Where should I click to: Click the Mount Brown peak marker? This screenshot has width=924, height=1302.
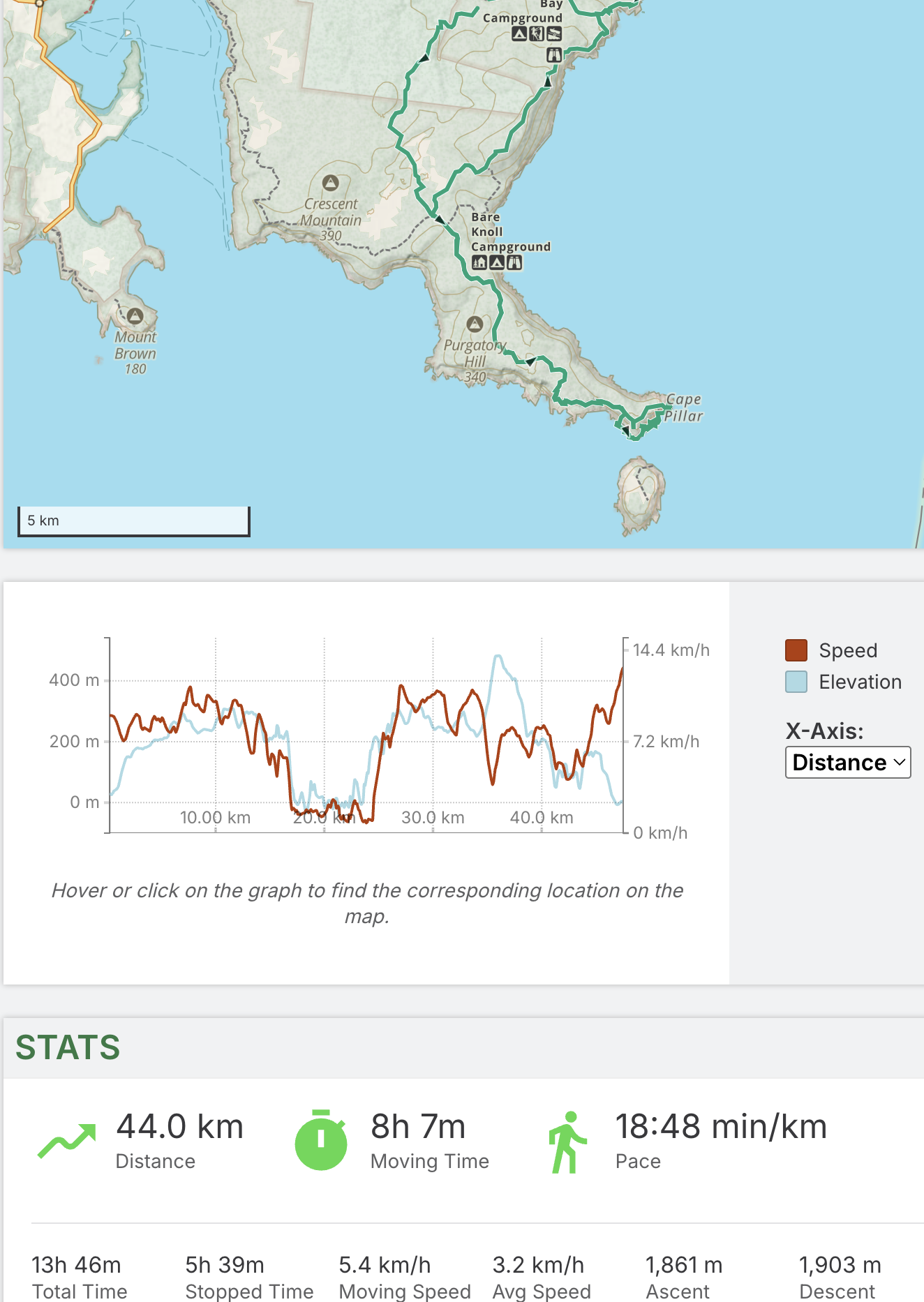click(135, 316)
